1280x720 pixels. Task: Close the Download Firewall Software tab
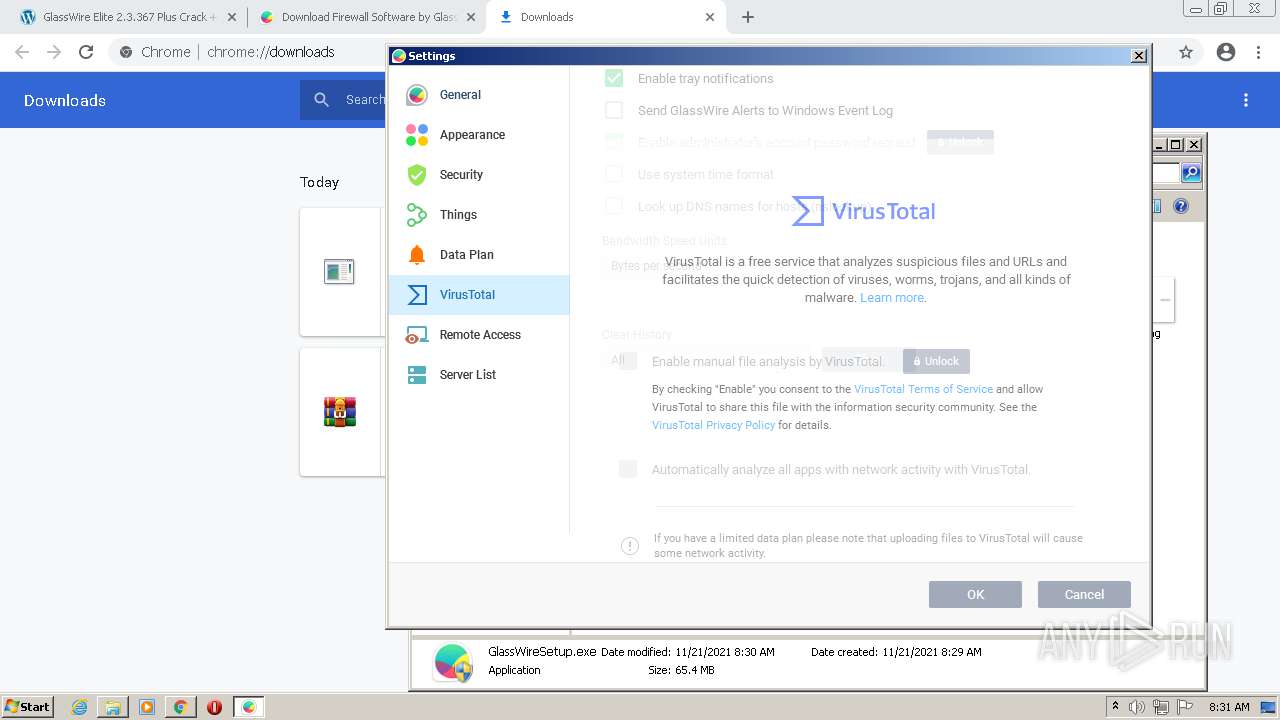tap(471, 17)
